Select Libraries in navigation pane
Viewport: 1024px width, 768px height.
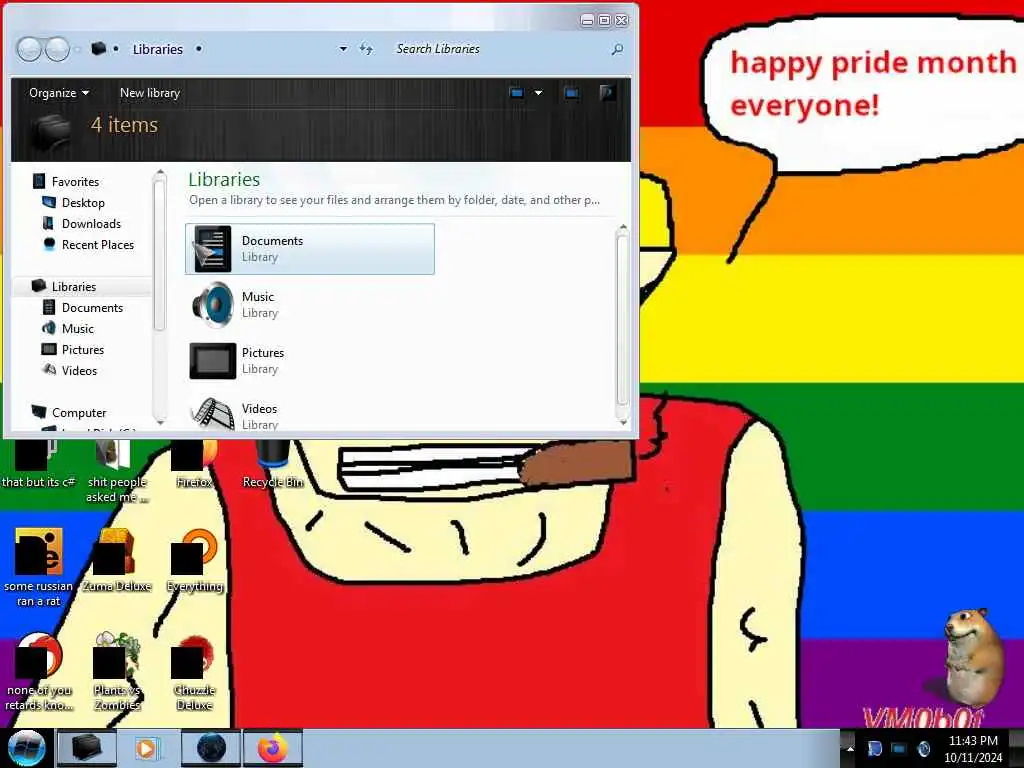click(x=74, y=287)
